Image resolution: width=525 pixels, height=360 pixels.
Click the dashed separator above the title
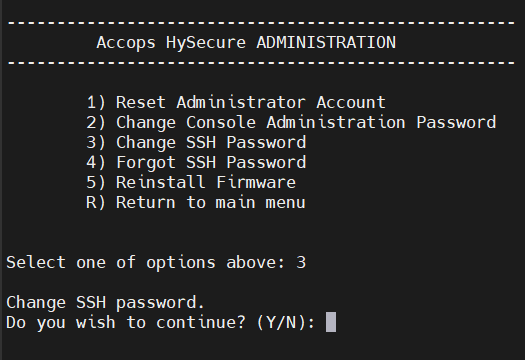coord(261,23)
